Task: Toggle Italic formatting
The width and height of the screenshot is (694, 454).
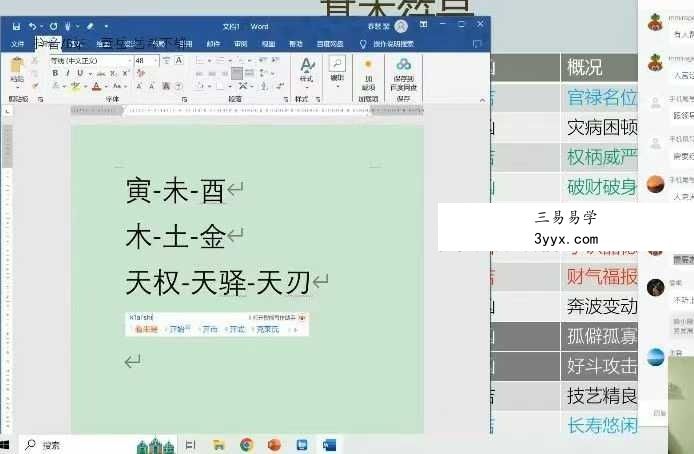Action: tap(67, 73)
